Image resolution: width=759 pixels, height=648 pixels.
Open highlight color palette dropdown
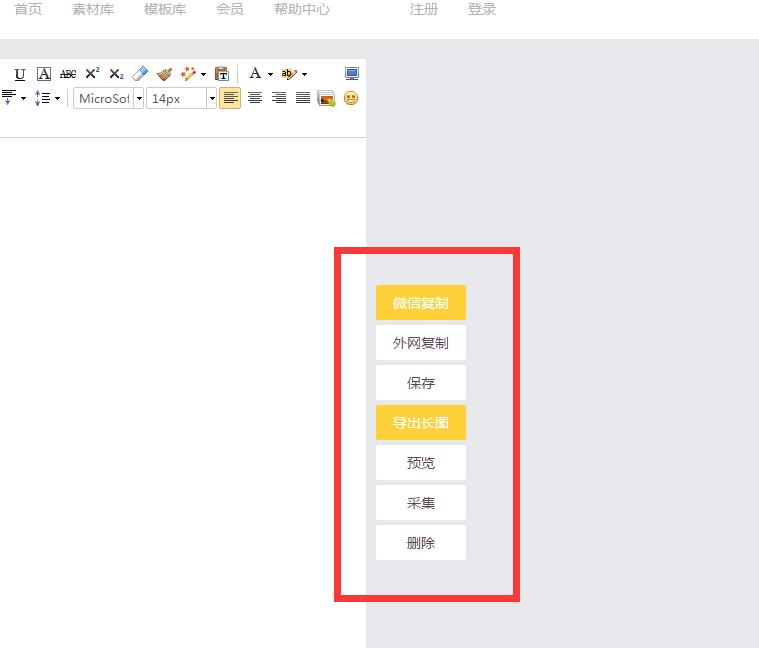tap(304, 74)
